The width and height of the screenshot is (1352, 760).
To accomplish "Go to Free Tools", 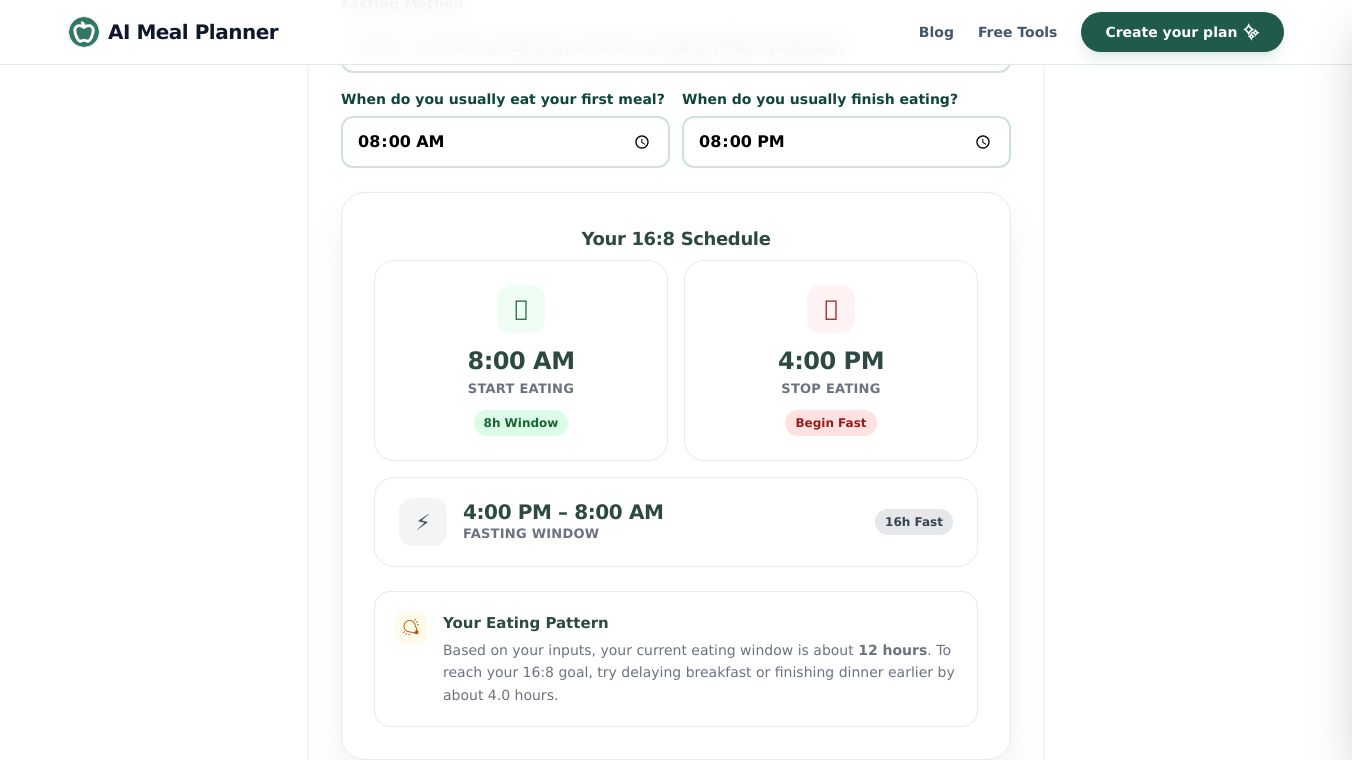I will click(x=1017, y=32).
